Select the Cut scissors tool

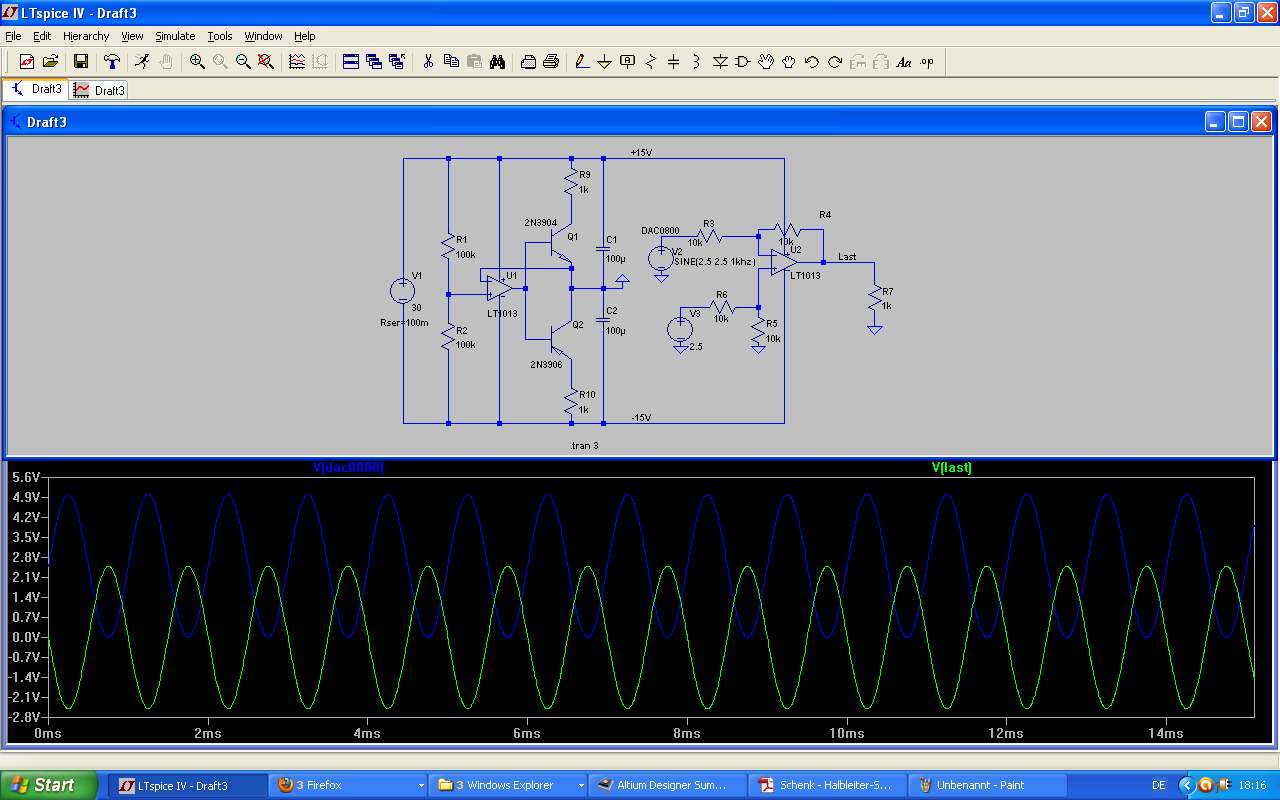pyautogui.click(x=428, y=62)
